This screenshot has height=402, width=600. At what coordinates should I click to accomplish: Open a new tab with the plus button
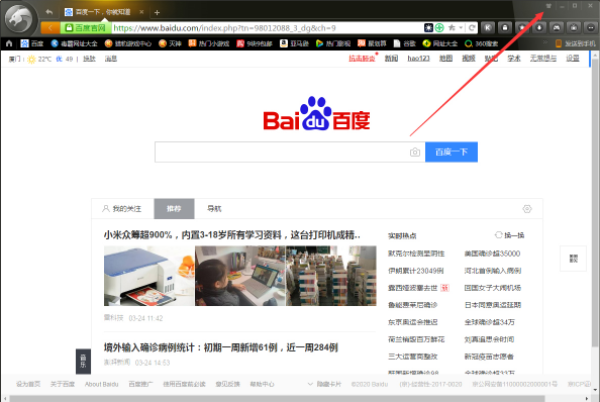(157, 13)
